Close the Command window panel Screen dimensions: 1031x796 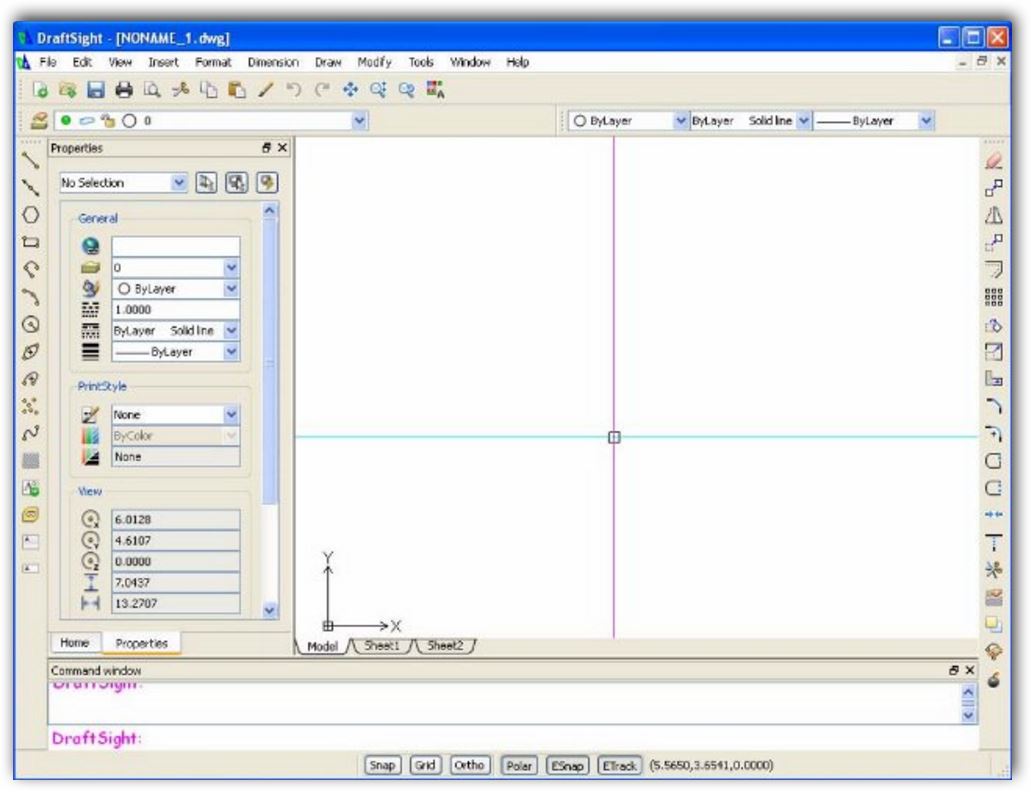pos(969,670)
